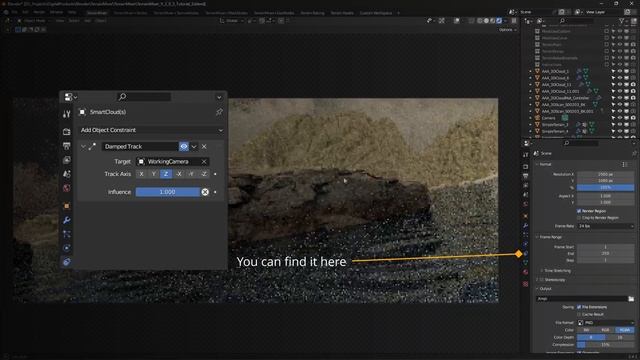
Task: Open the Material tab in right Properties editor
Action: [x=526, y=272]
